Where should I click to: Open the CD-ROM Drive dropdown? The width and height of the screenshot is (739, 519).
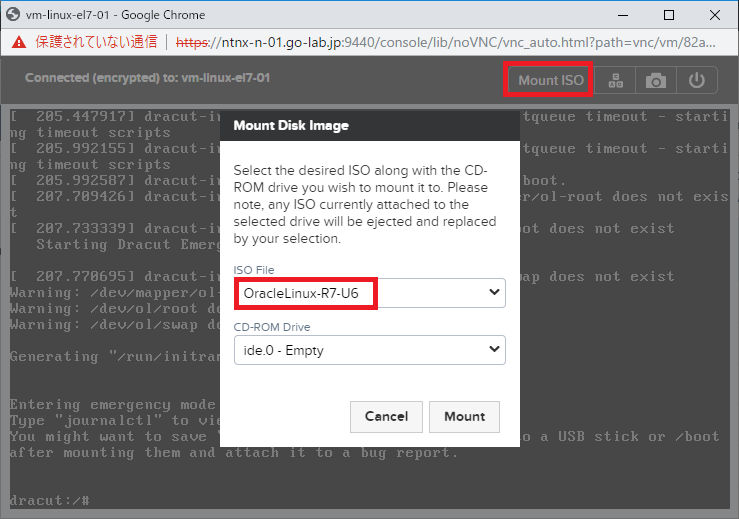pos(370,350)
